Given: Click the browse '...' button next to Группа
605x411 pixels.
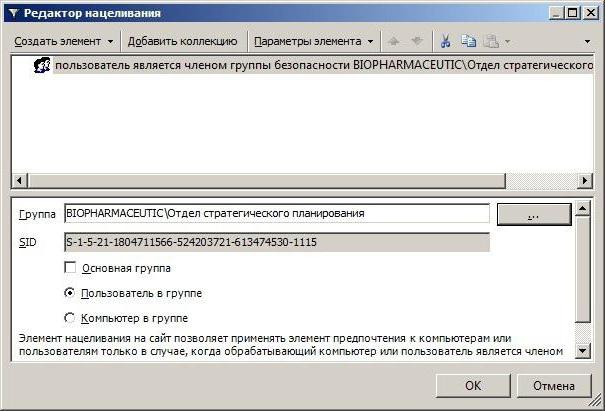Looking at the screenshot, I should (x=534, y=214).
